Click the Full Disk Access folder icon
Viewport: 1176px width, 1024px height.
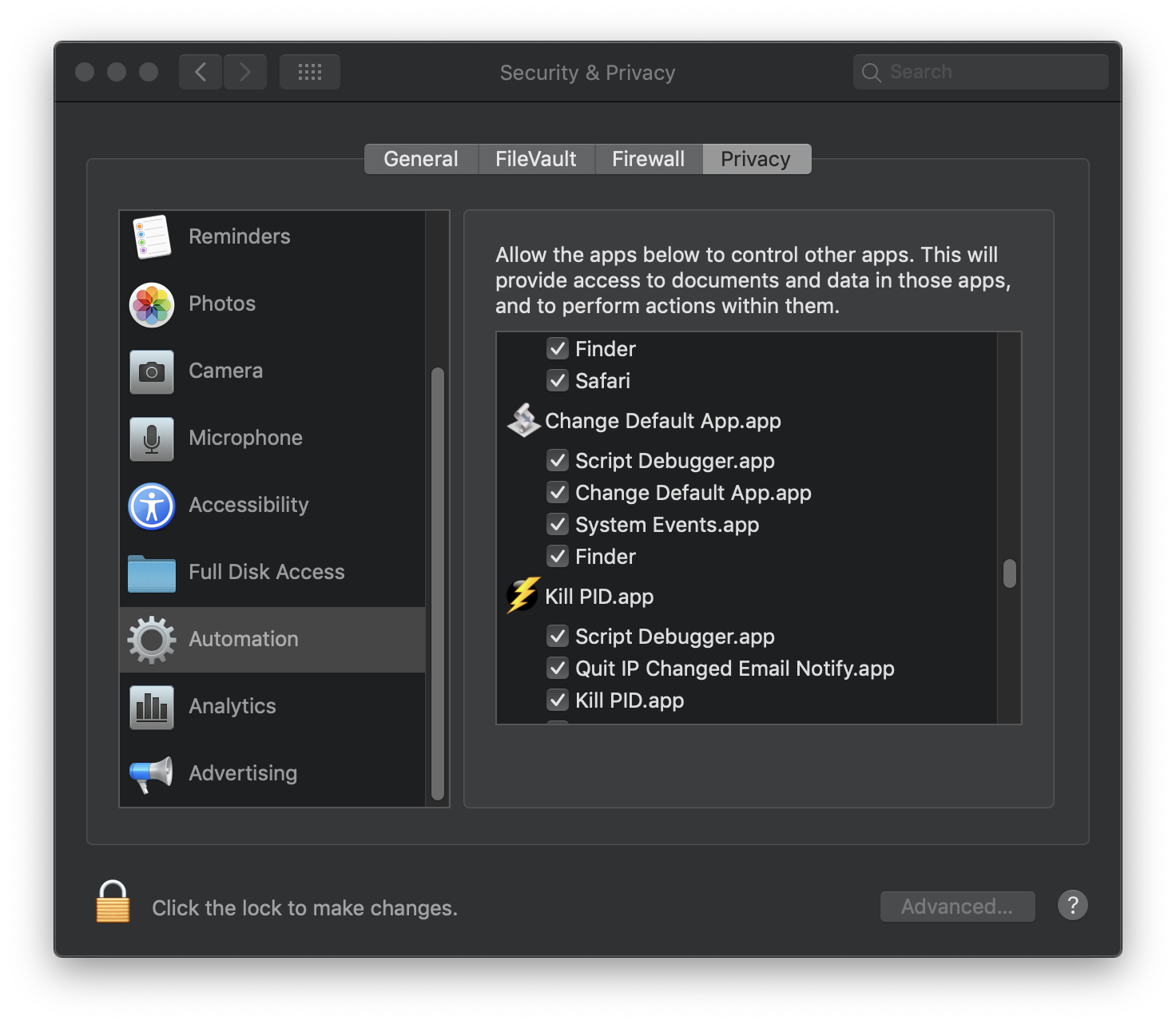click(152, 573)
